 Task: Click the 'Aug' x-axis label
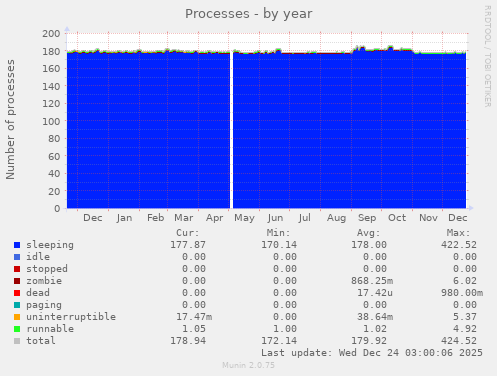click(x=336, y=218)
